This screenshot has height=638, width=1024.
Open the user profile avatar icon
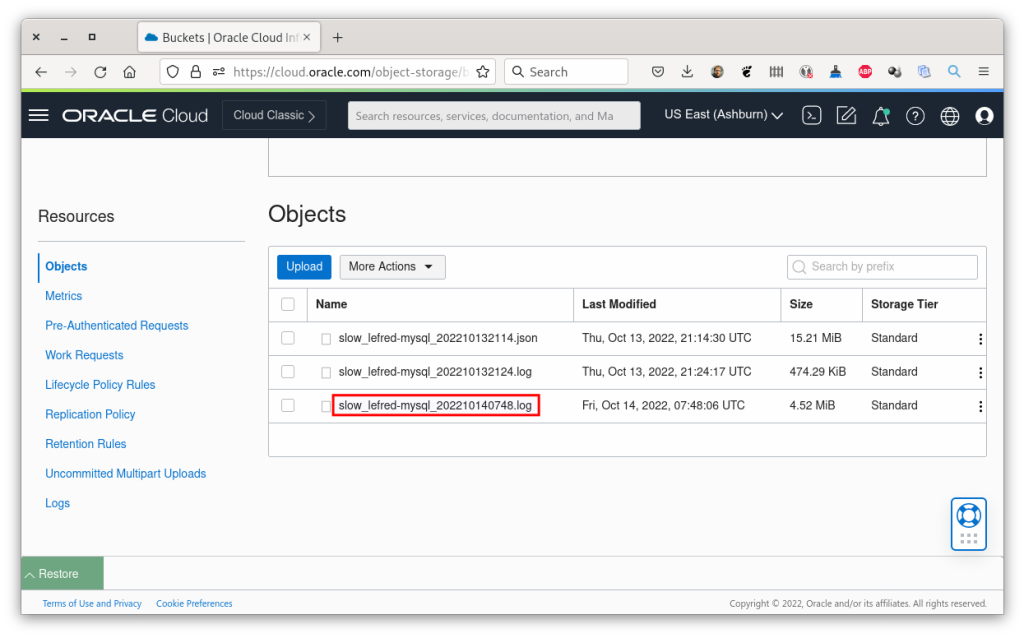(984, 116)
